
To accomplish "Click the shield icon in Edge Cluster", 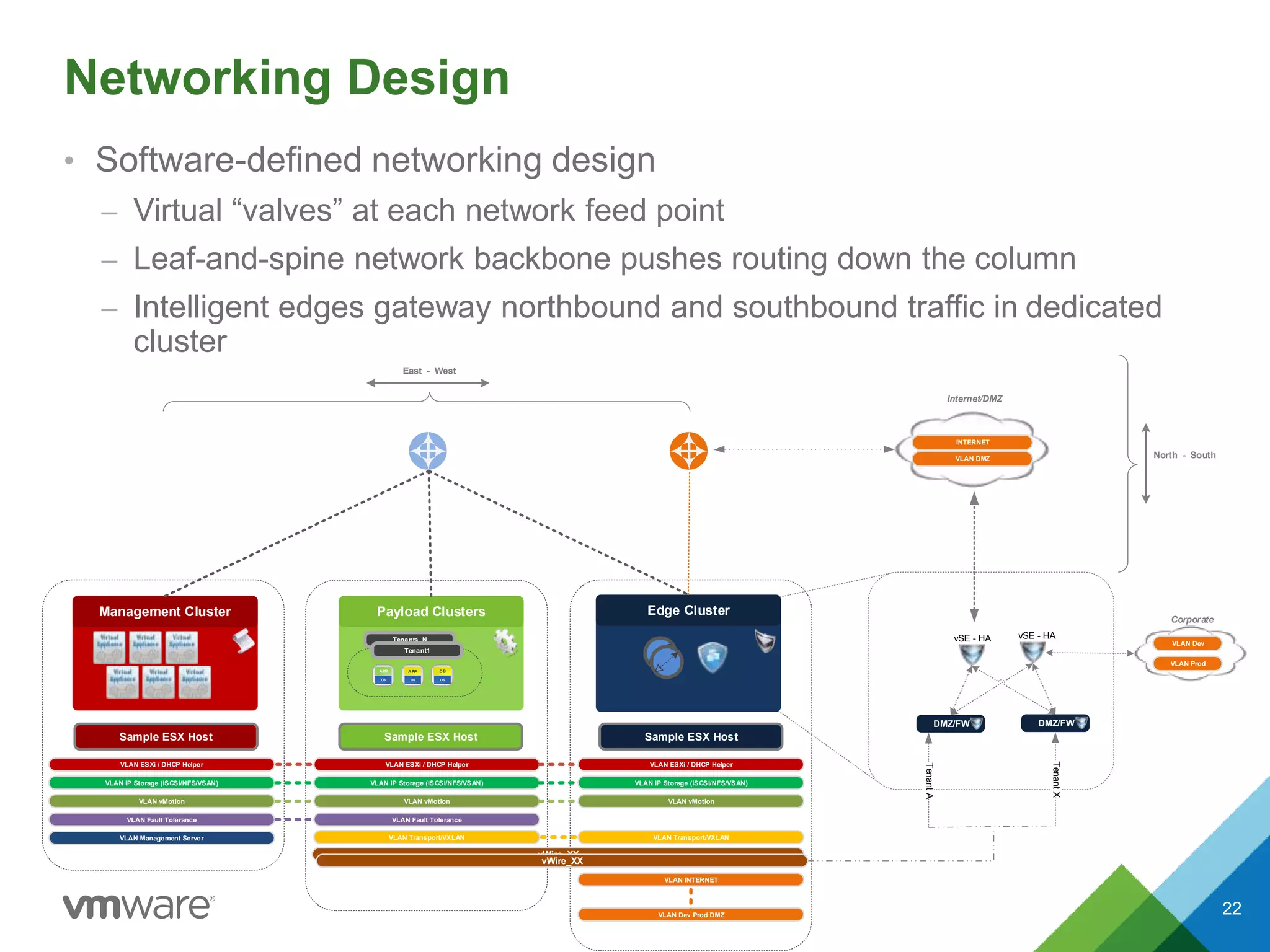I will [x=711, y=656].
